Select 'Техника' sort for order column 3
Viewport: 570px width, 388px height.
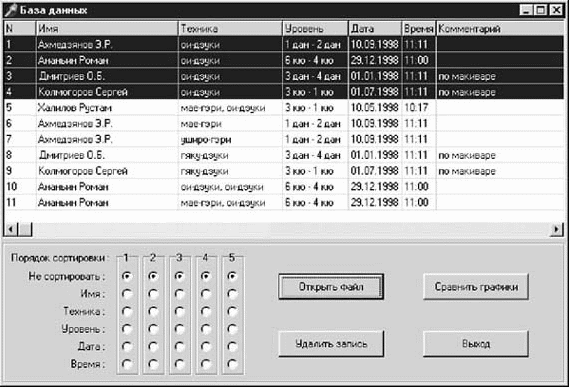(180, 312)
